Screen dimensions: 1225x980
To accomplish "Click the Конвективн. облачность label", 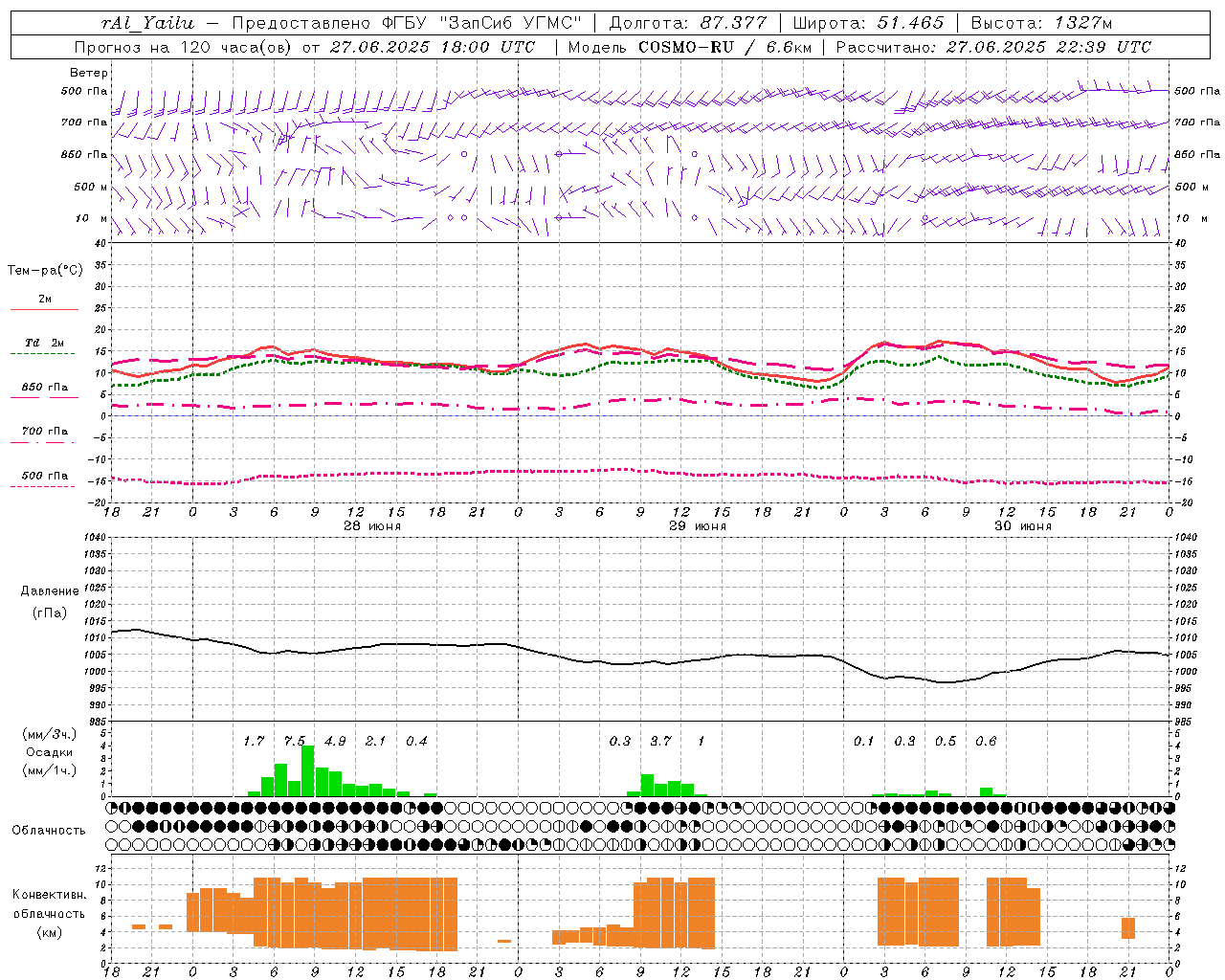I will (49, 903).
